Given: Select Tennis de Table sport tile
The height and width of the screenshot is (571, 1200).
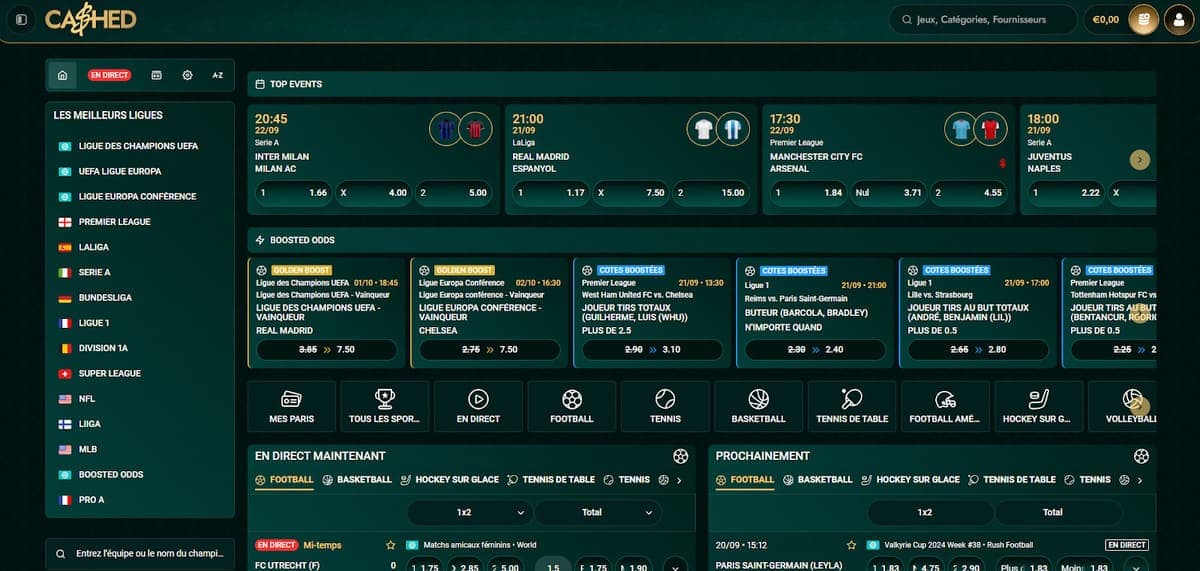Looking at the screenshot, I should pos(852,407).
